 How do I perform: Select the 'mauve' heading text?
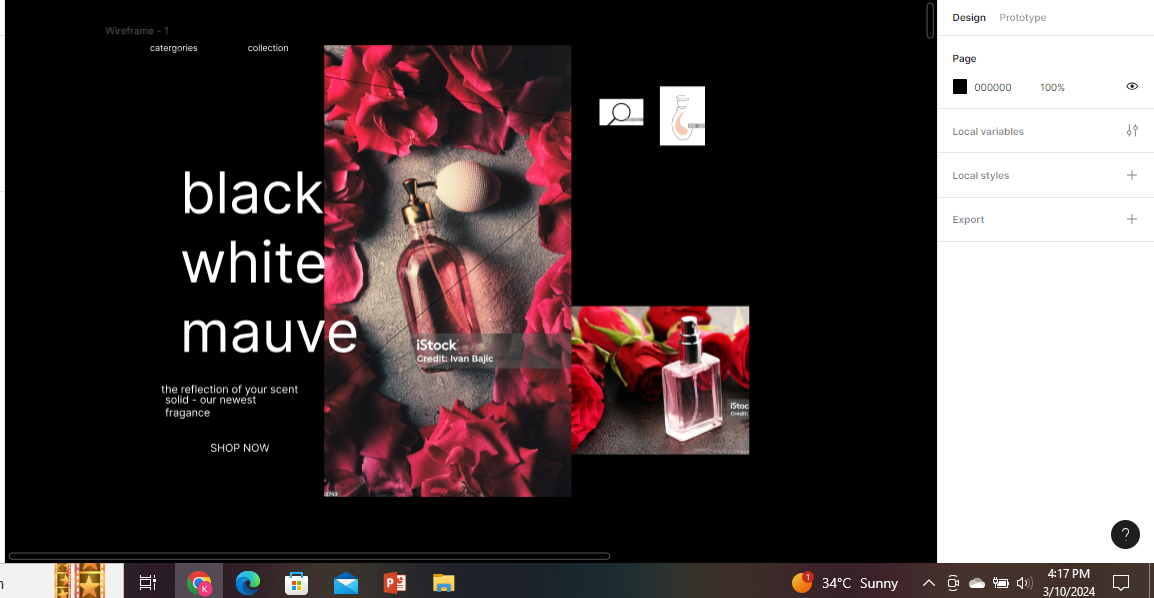(269, 332)
